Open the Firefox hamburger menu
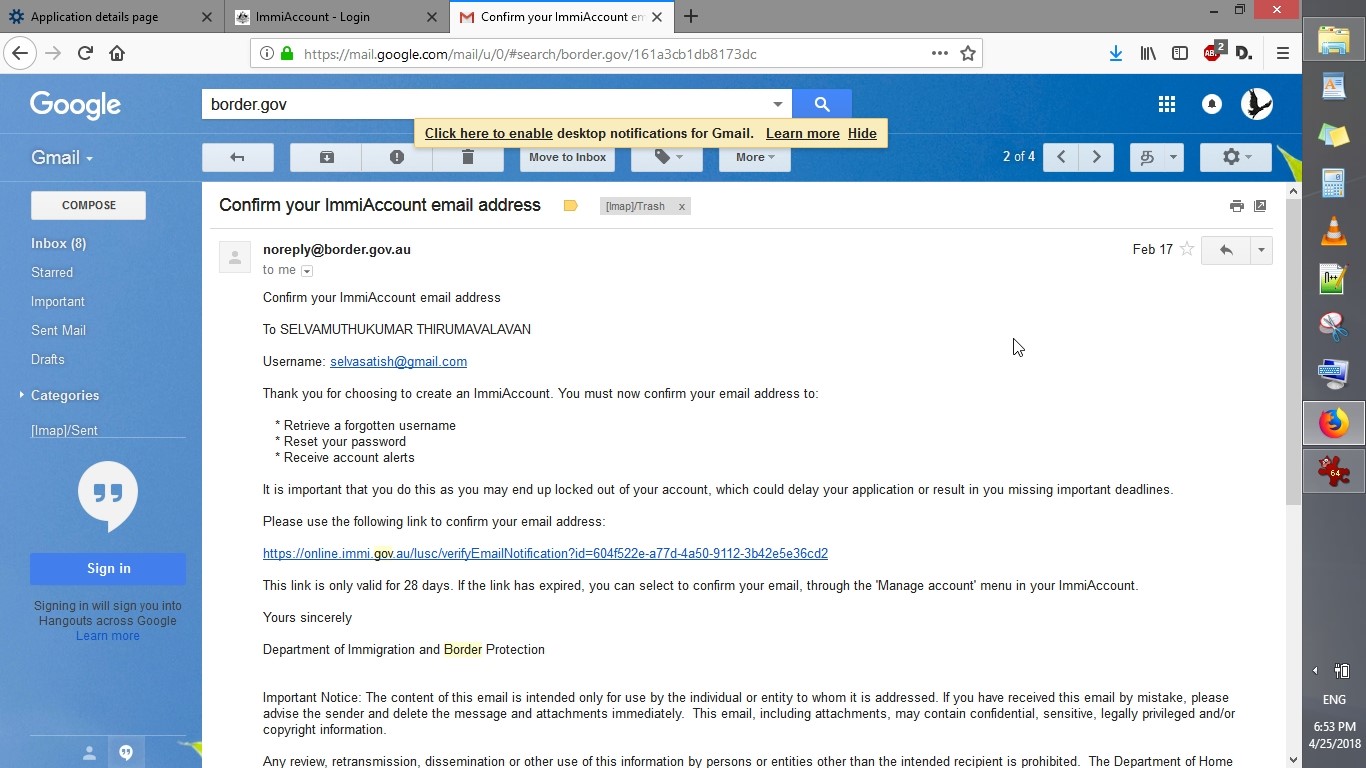This screenshot has height=768, width=1366. pyautogui.click(x=1283, y=53)
